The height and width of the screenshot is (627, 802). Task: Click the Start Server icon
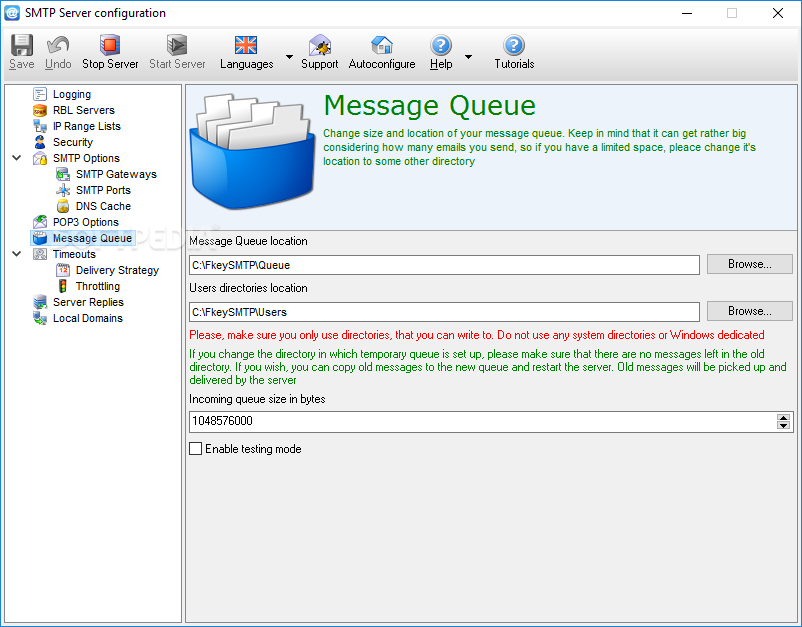tap(177, 45)
